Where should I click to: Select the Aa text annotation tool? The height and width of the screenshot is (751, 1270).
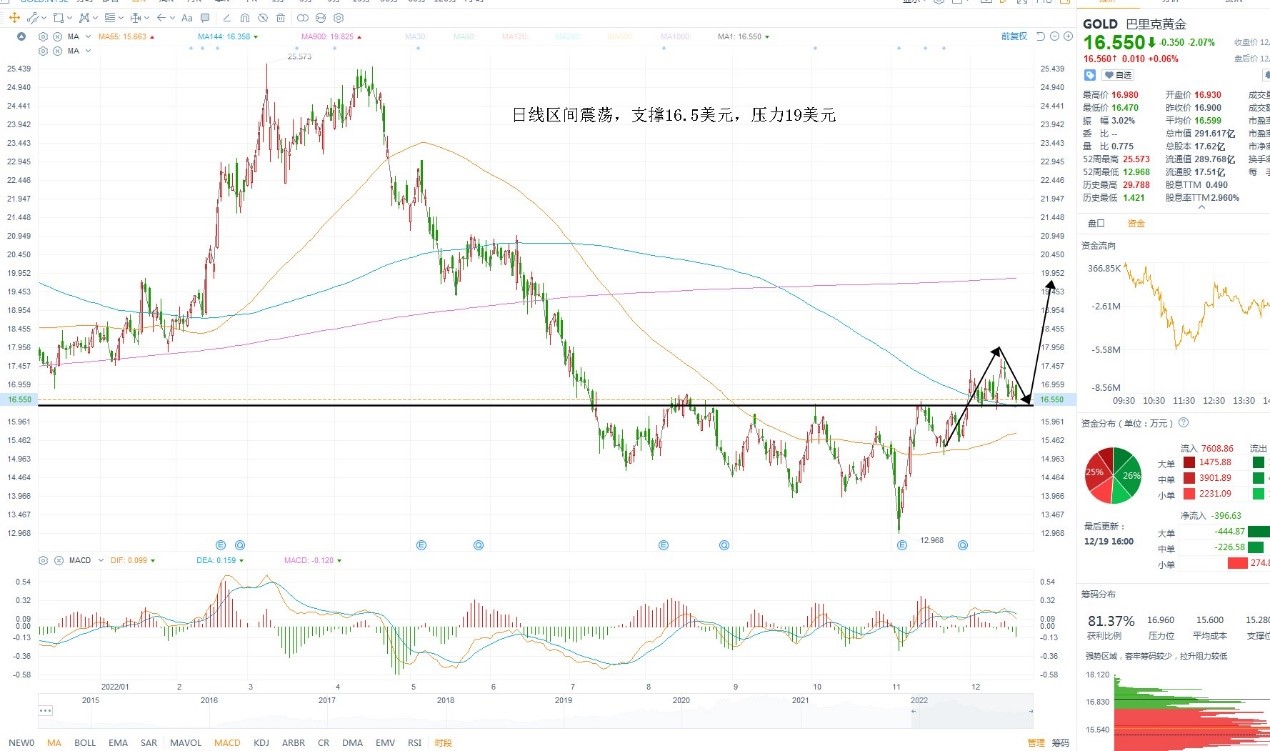tap(187, 17)
